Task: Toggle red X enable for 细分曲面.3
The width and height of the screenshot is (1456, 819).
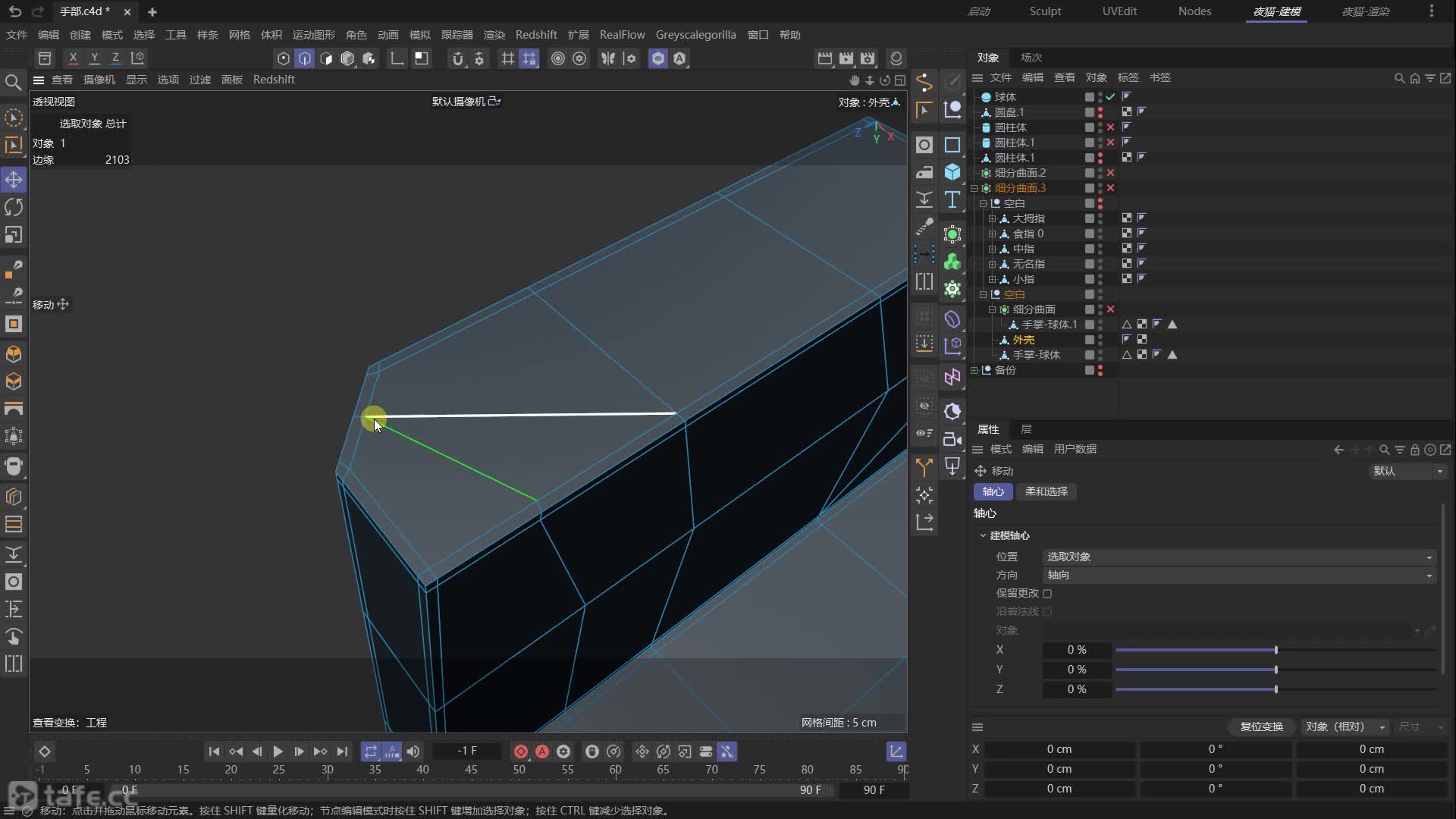Action: (1111, 188)
